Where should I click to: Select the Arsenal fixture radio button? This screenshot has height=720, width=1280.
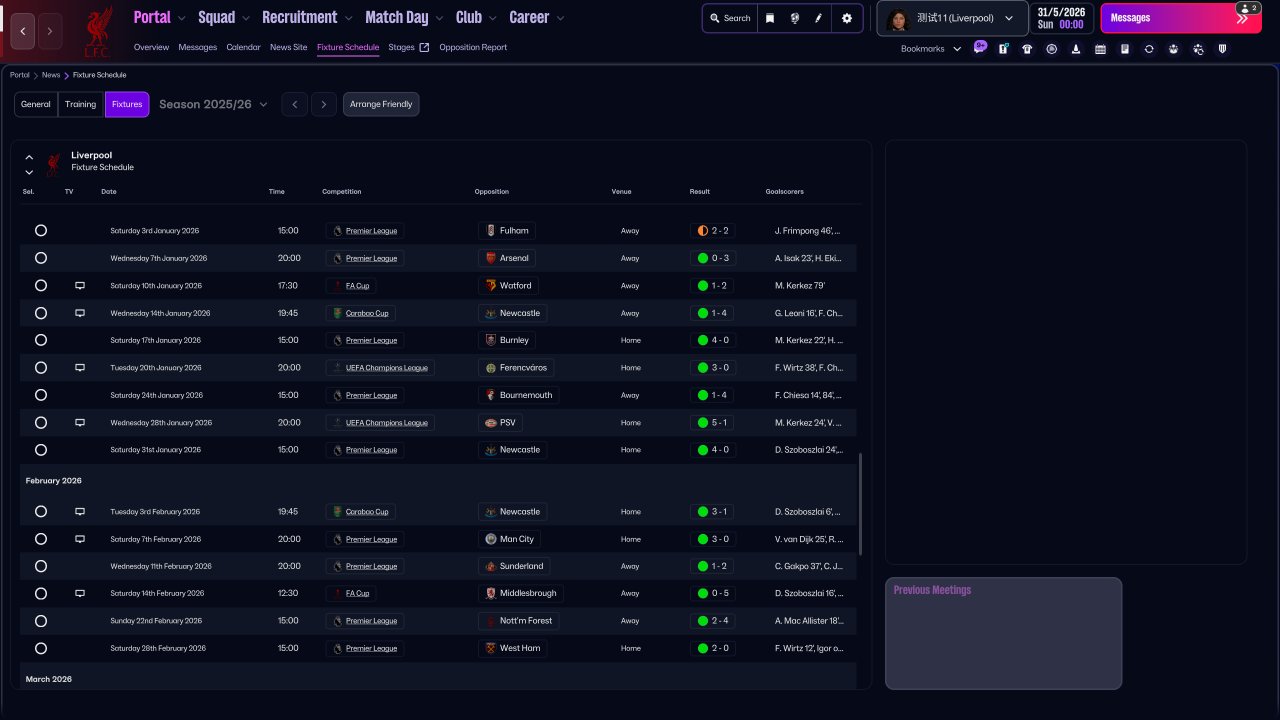(41, 258)
